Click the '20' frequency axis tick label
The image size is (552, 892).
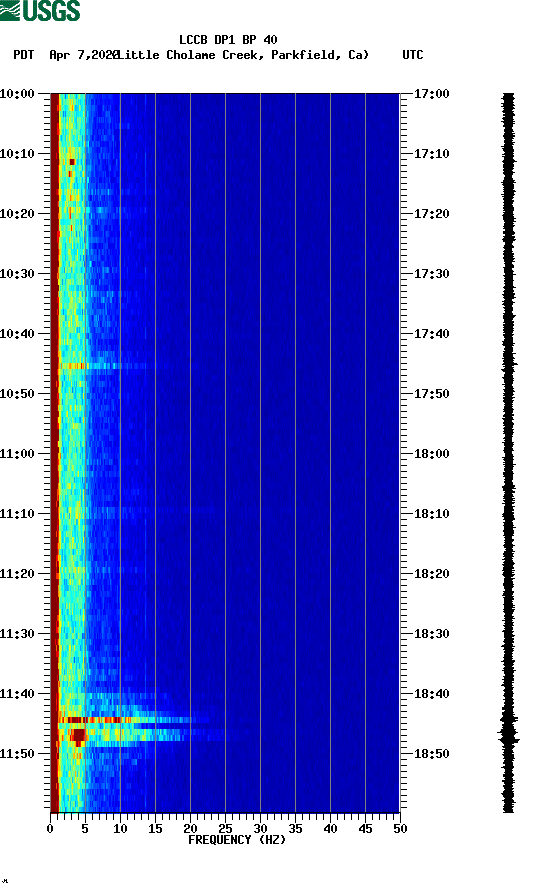(190, 829)
